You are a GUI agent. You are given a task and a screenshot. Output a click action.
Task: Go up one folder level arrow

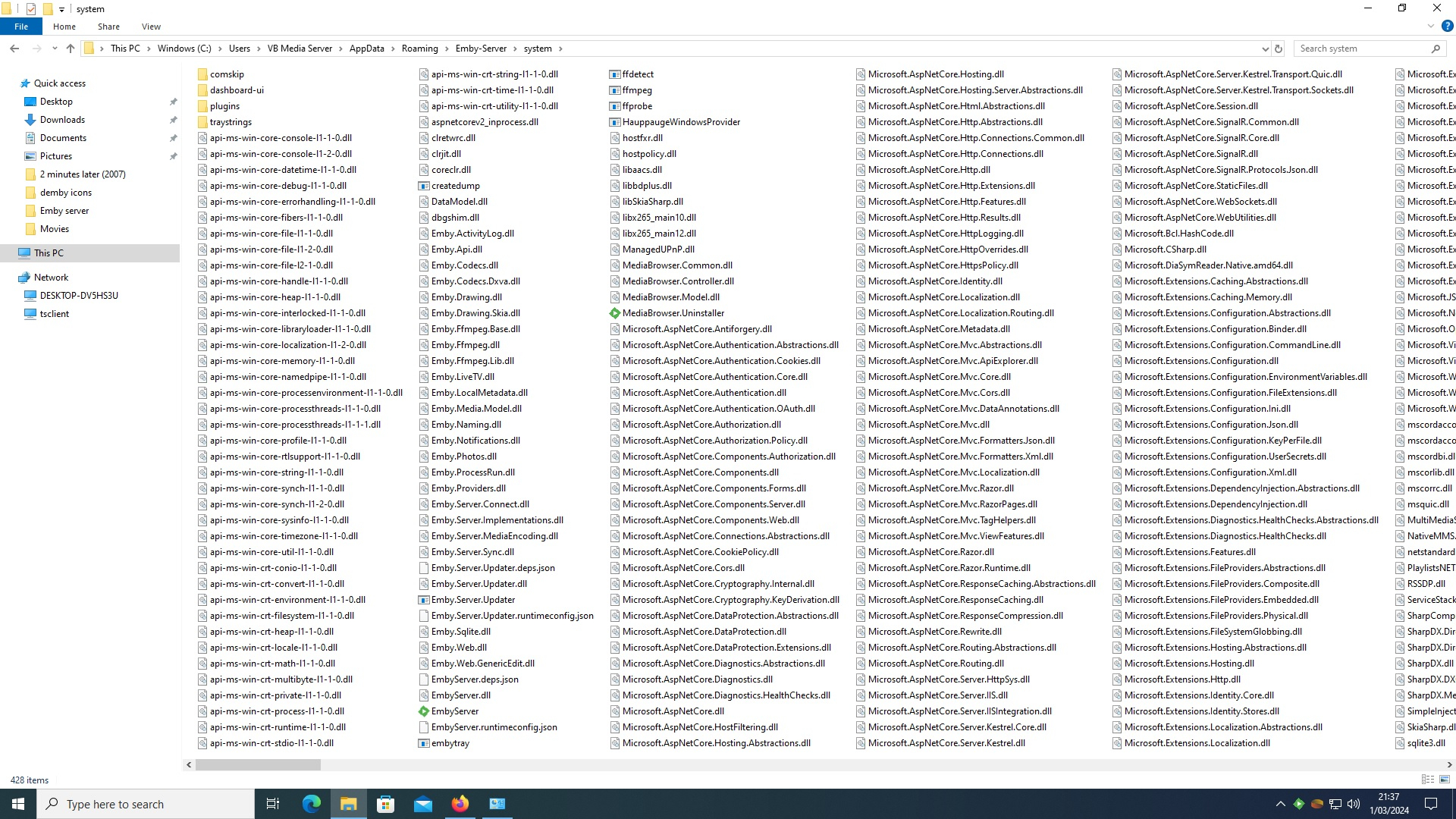pos(71,49)
